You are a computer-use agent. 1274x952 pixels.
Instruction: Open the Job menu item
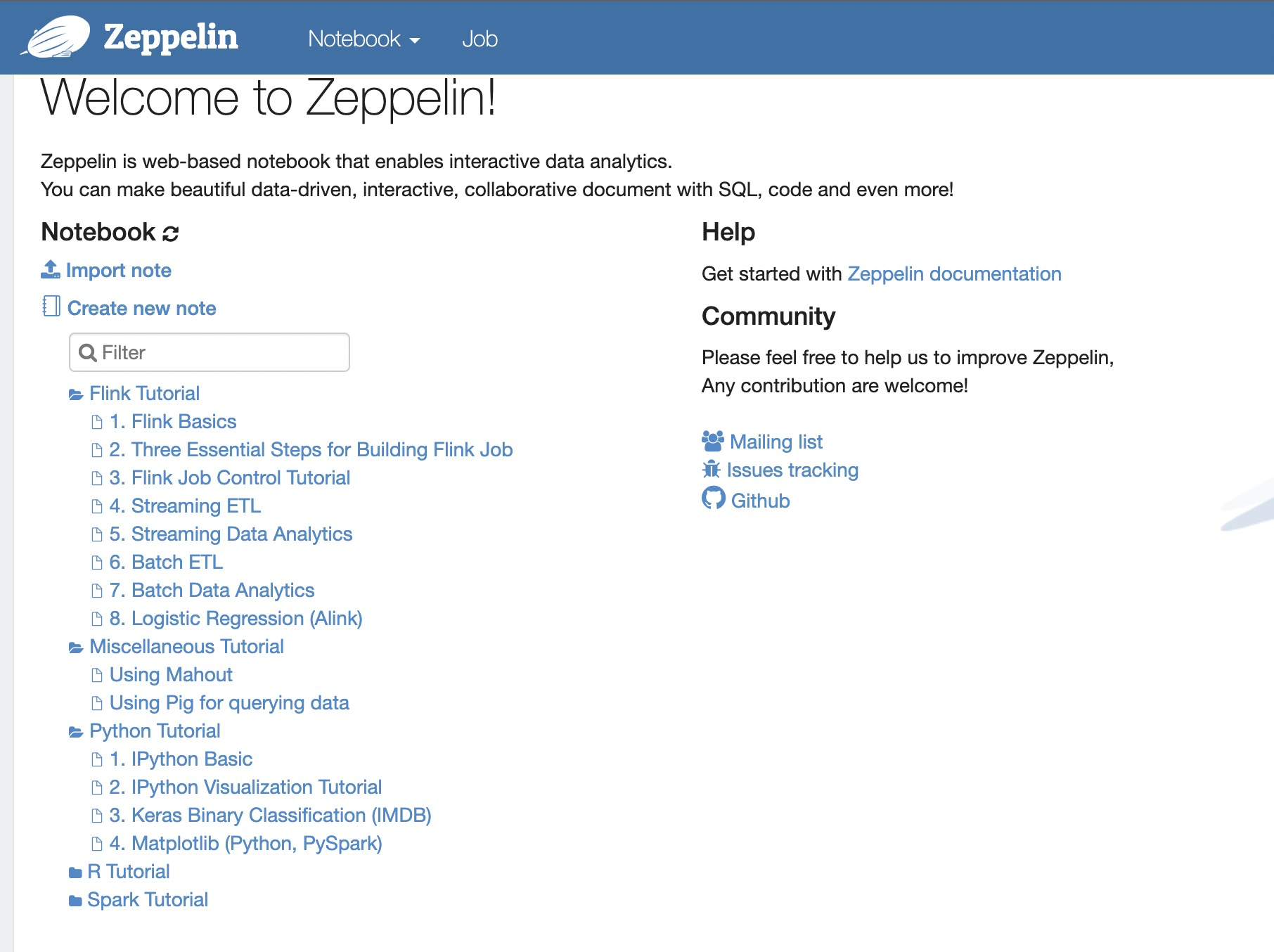coord(480,39)
